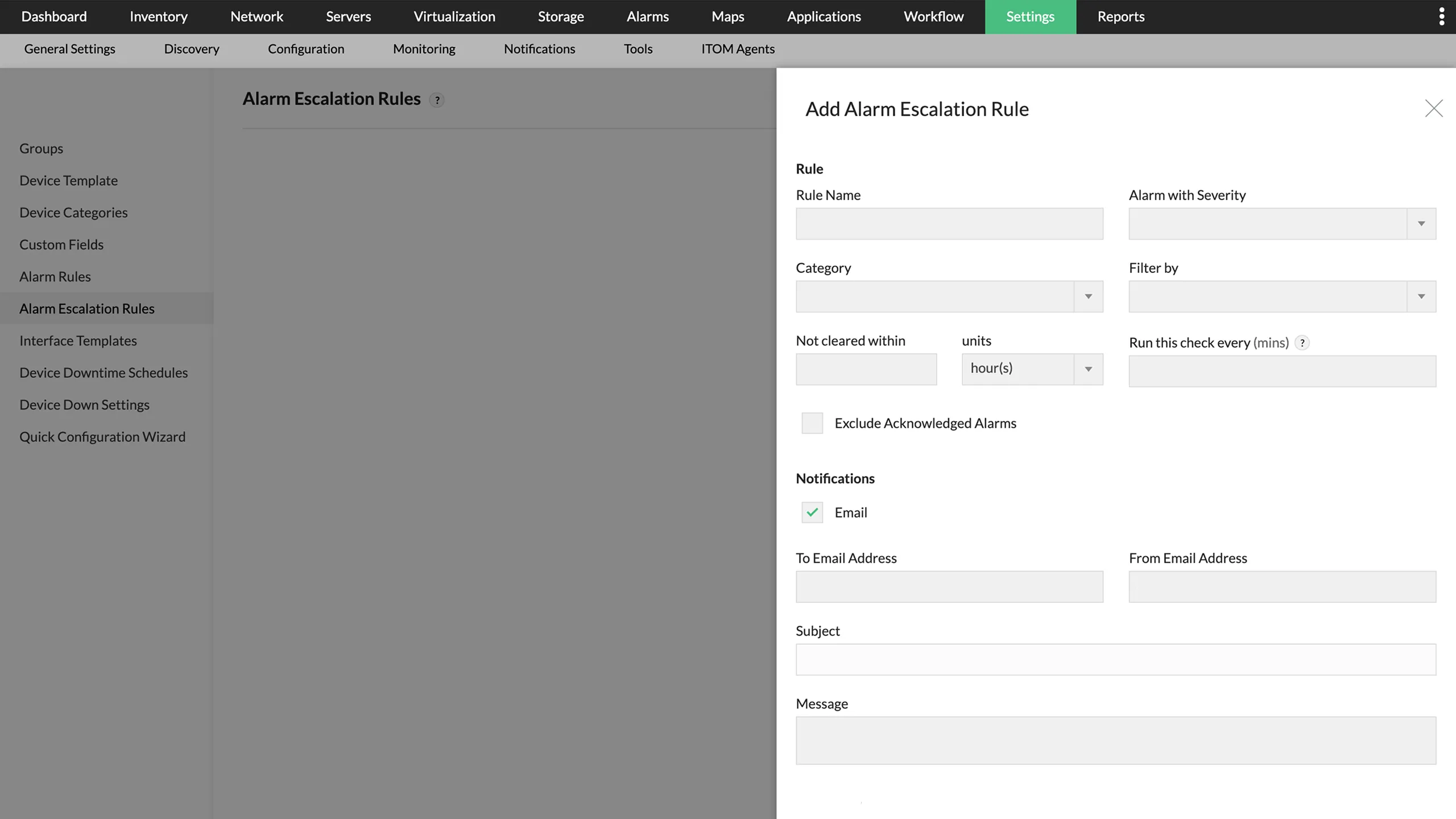1456x819 pixels.
Task: Select Alarm Rules in the sidebar
Action: click(55, 276)
